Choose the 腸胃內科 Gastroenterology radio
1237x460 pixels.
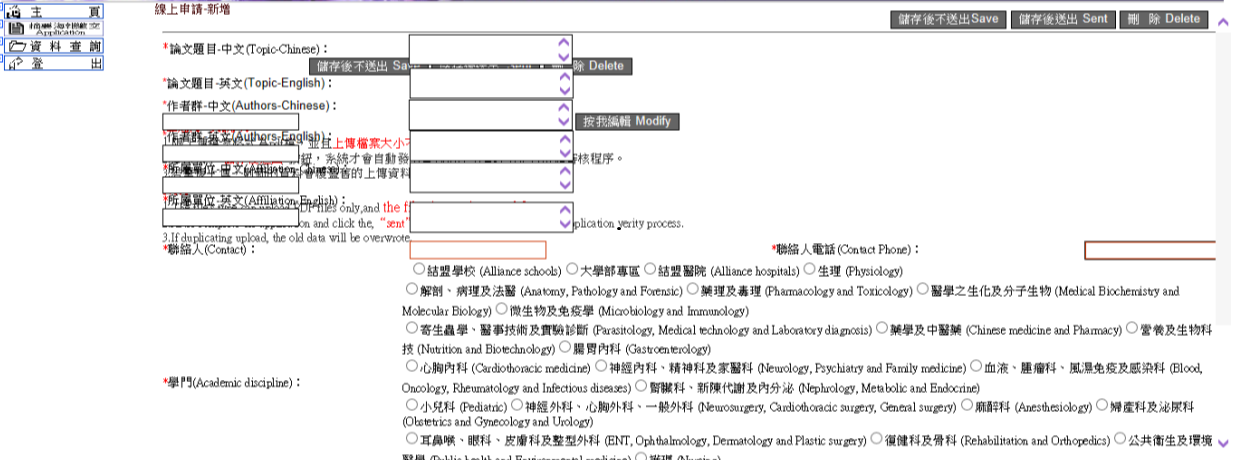click(565, 347)
